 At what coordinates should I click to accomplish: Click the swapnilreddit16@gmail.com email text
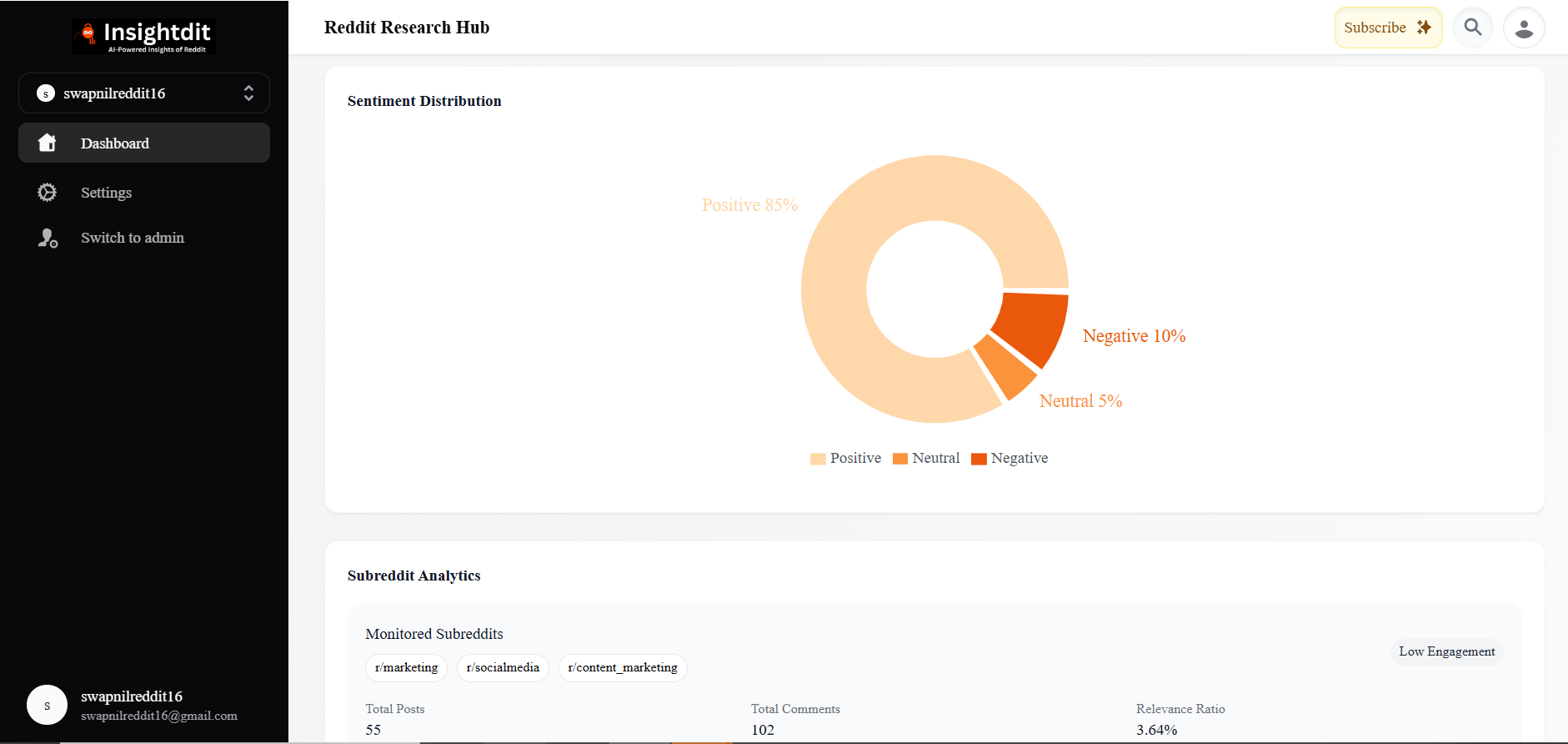[159, 716]
